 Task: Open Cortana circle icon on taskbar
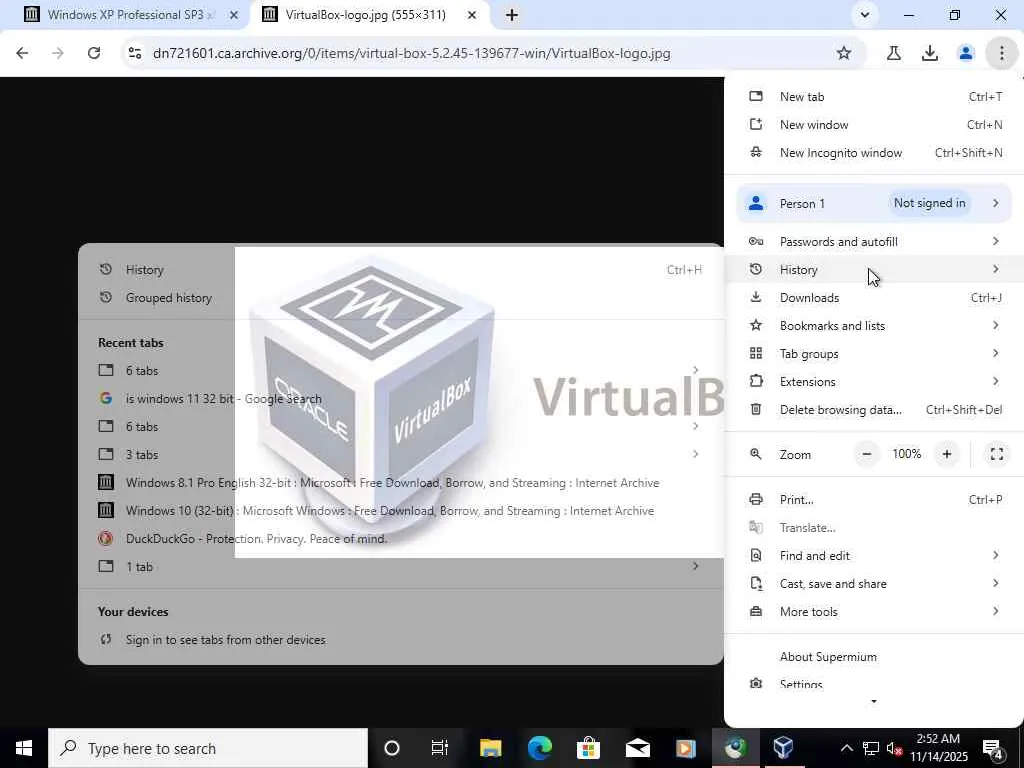(x=392, y=748)
